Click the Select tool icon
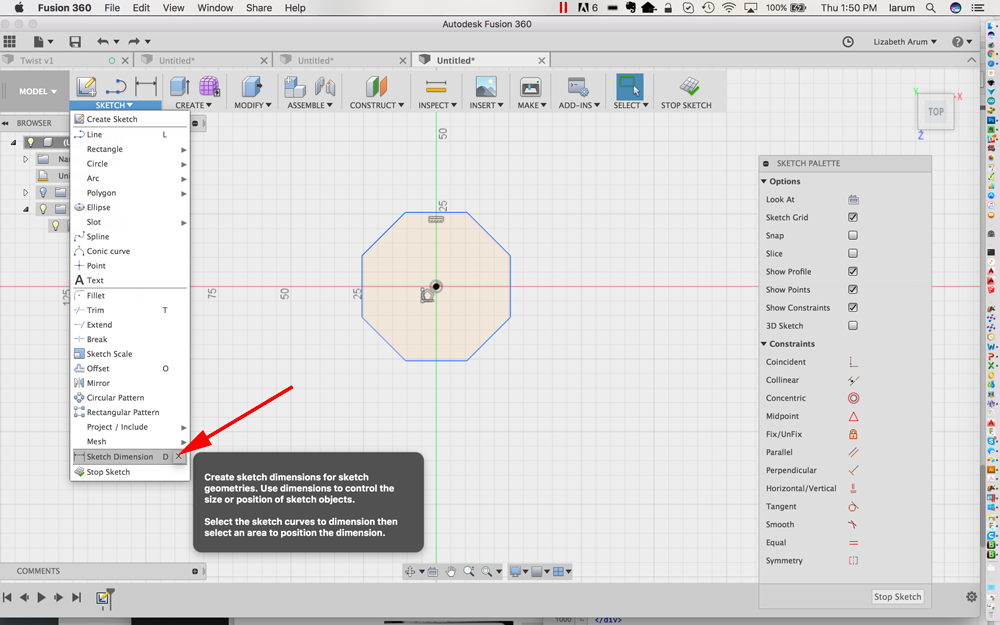Image resolution: width=1000 pixels, height=625 pixels. coord(629,87)
